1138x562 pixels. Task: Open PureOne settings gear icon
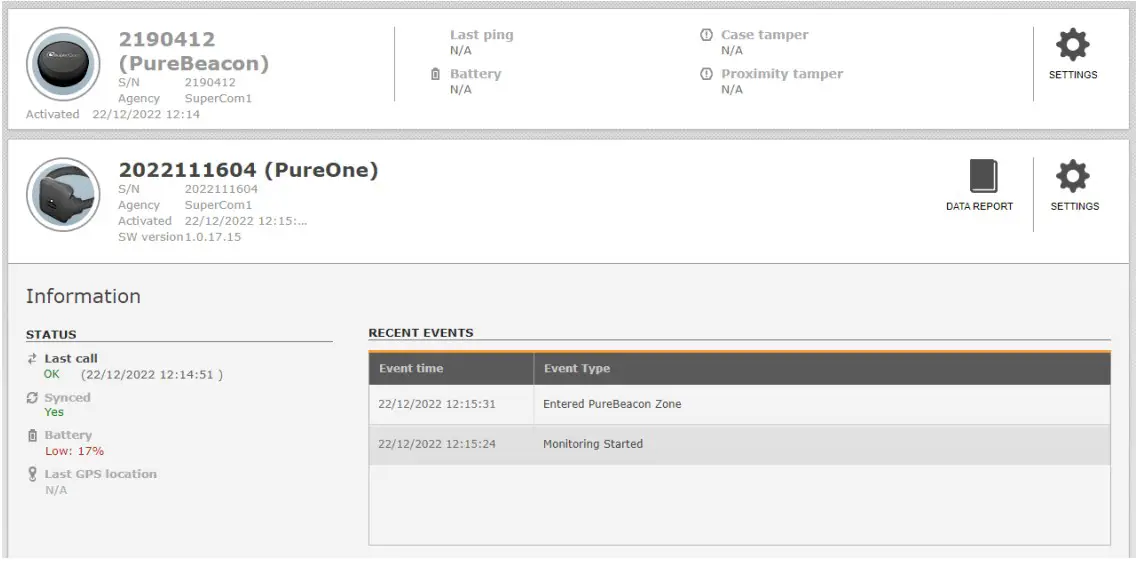click(x=1073, y=176)
